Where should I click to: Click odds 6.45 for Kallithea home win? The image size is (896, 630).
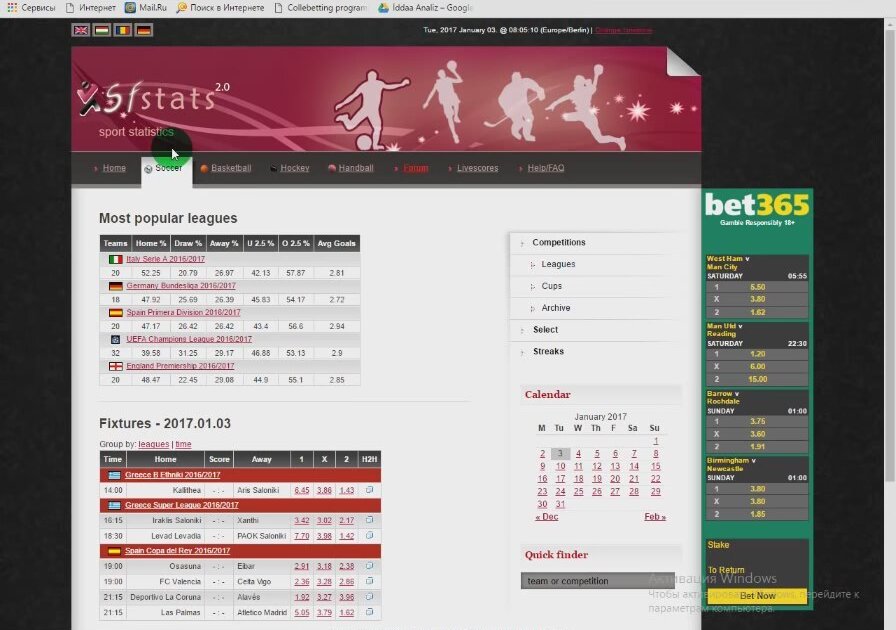coord(302,491)
